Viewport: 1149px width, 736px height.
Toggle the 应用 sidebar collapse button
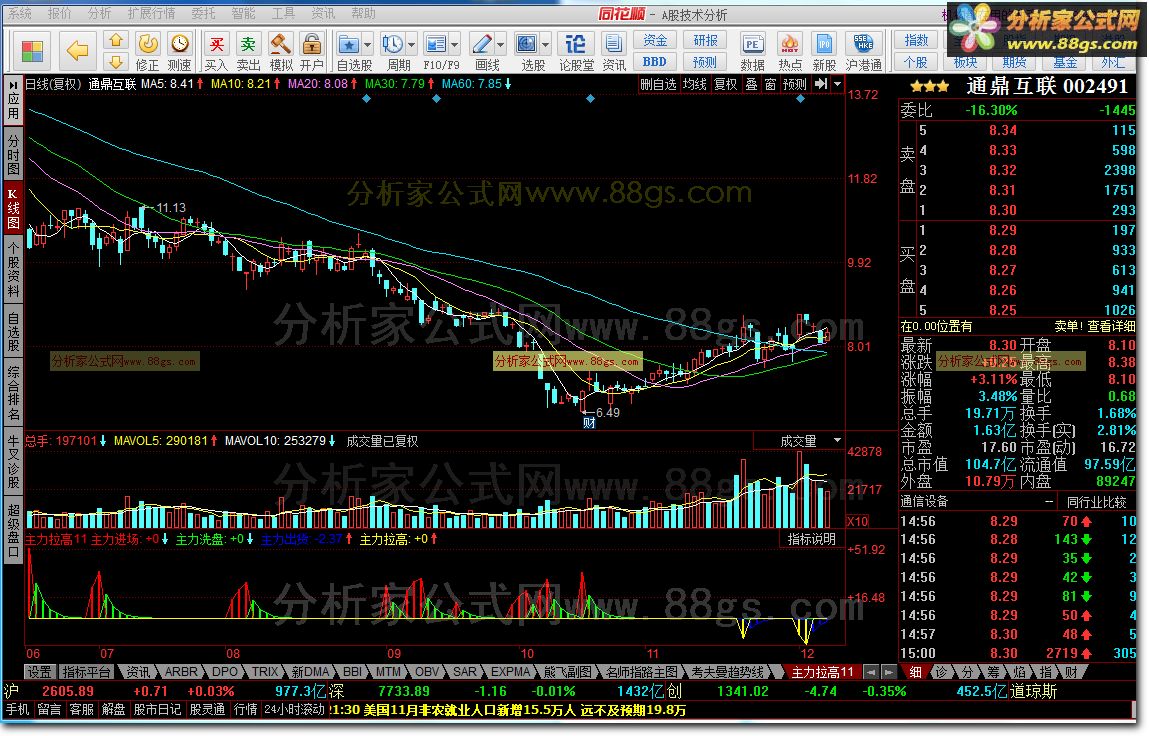pos(13,99)
